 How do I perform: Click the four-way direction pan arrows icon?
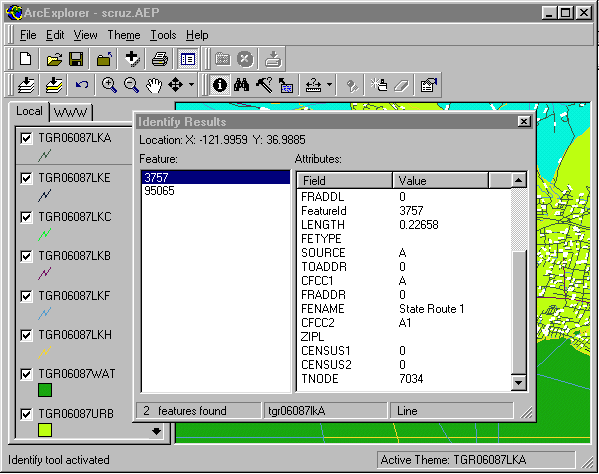click(x=175, y=85)
